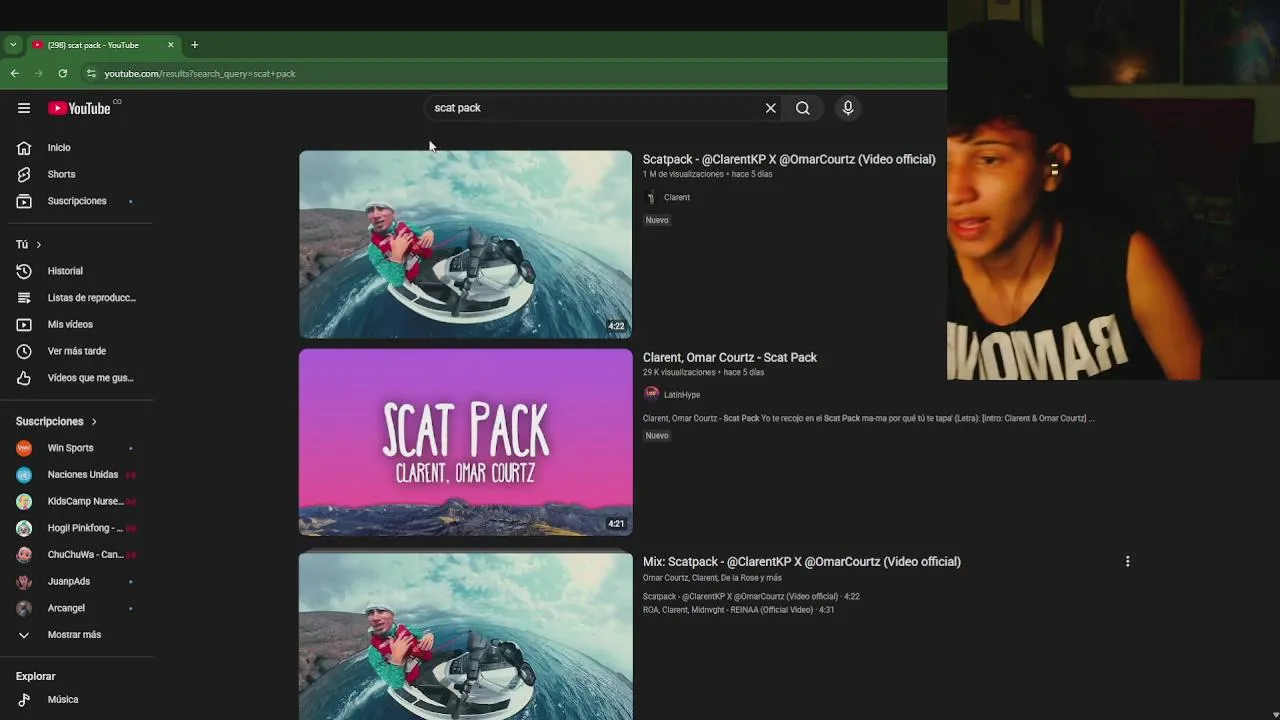Image resolution: width=1280 pixels, height=720 pixels.
Task: Expand the Suscripciones section header
Action: 56,422
